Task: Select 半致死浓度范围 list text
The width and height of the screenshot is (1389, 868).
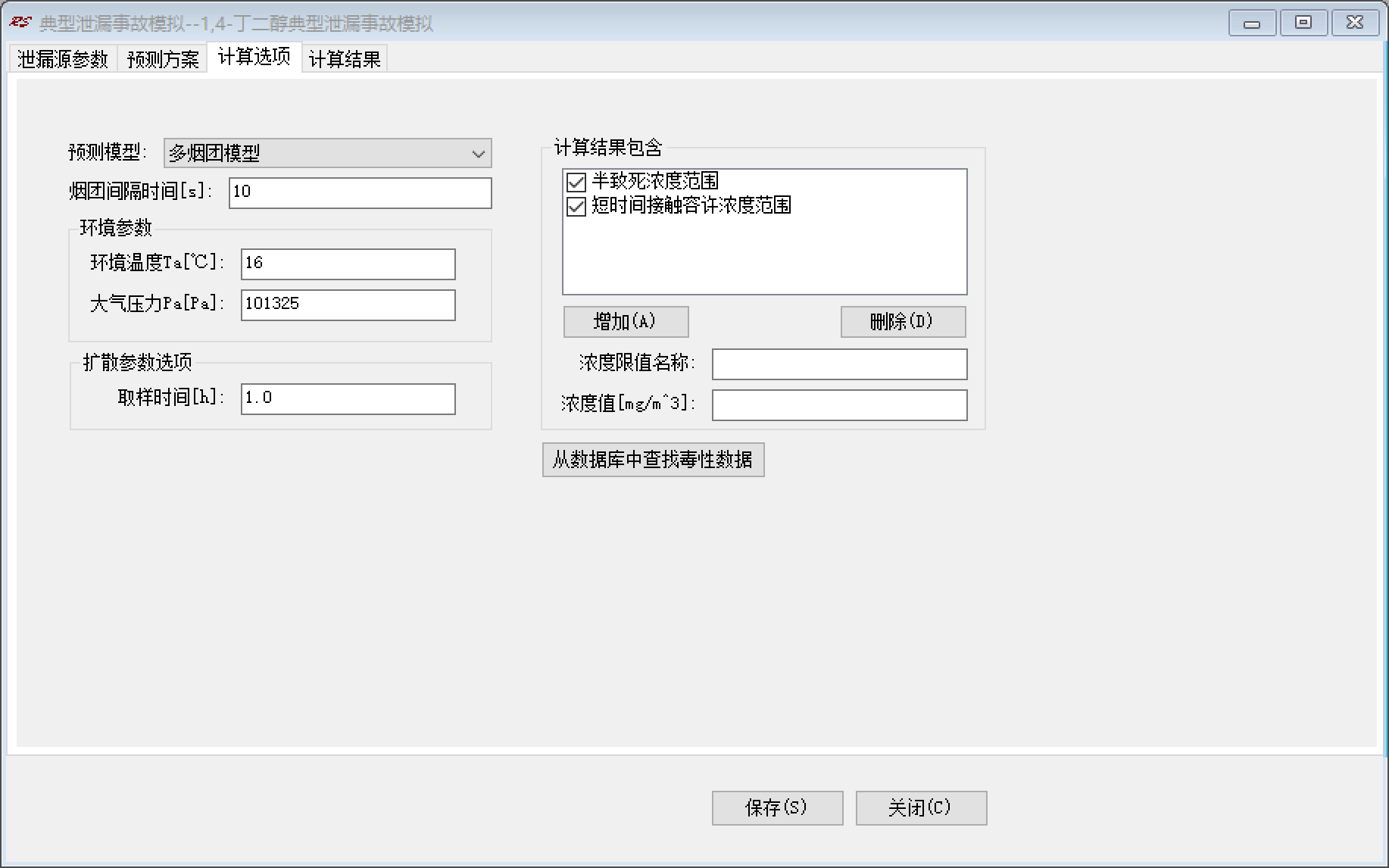Action: point(655,181)
